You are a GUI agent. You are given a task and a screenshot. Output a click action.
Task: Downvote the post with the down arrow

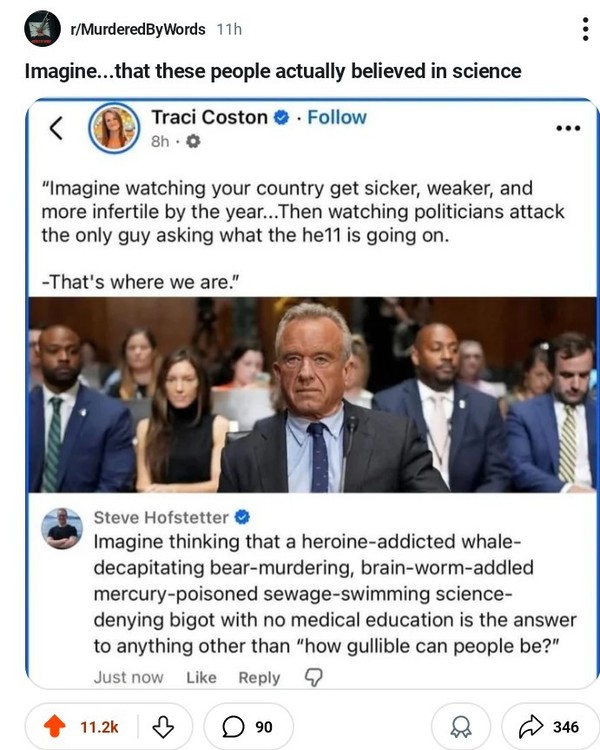coord(163,727)
